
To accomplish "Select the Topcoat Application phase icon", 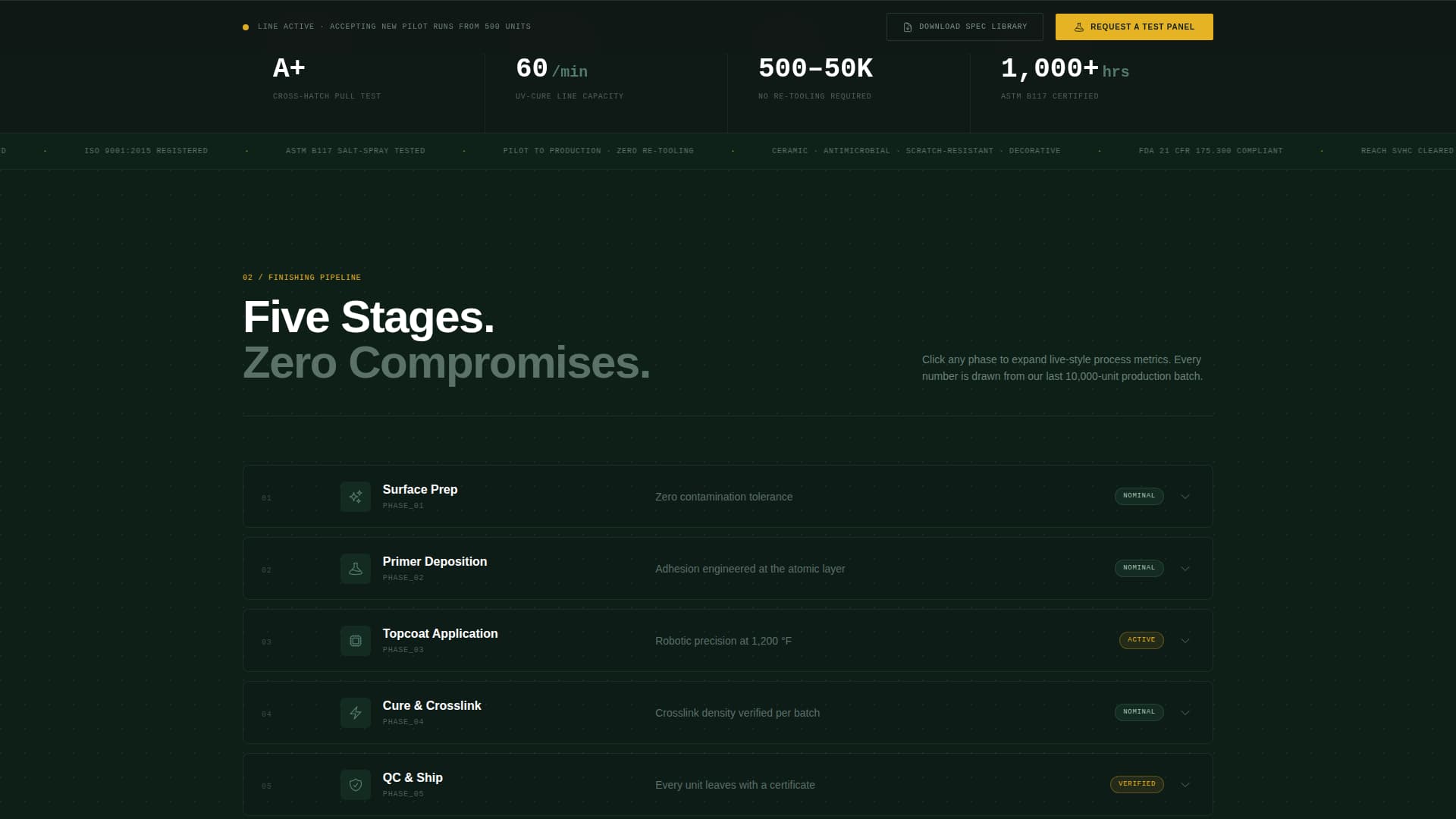I will (x=355, y=640).
